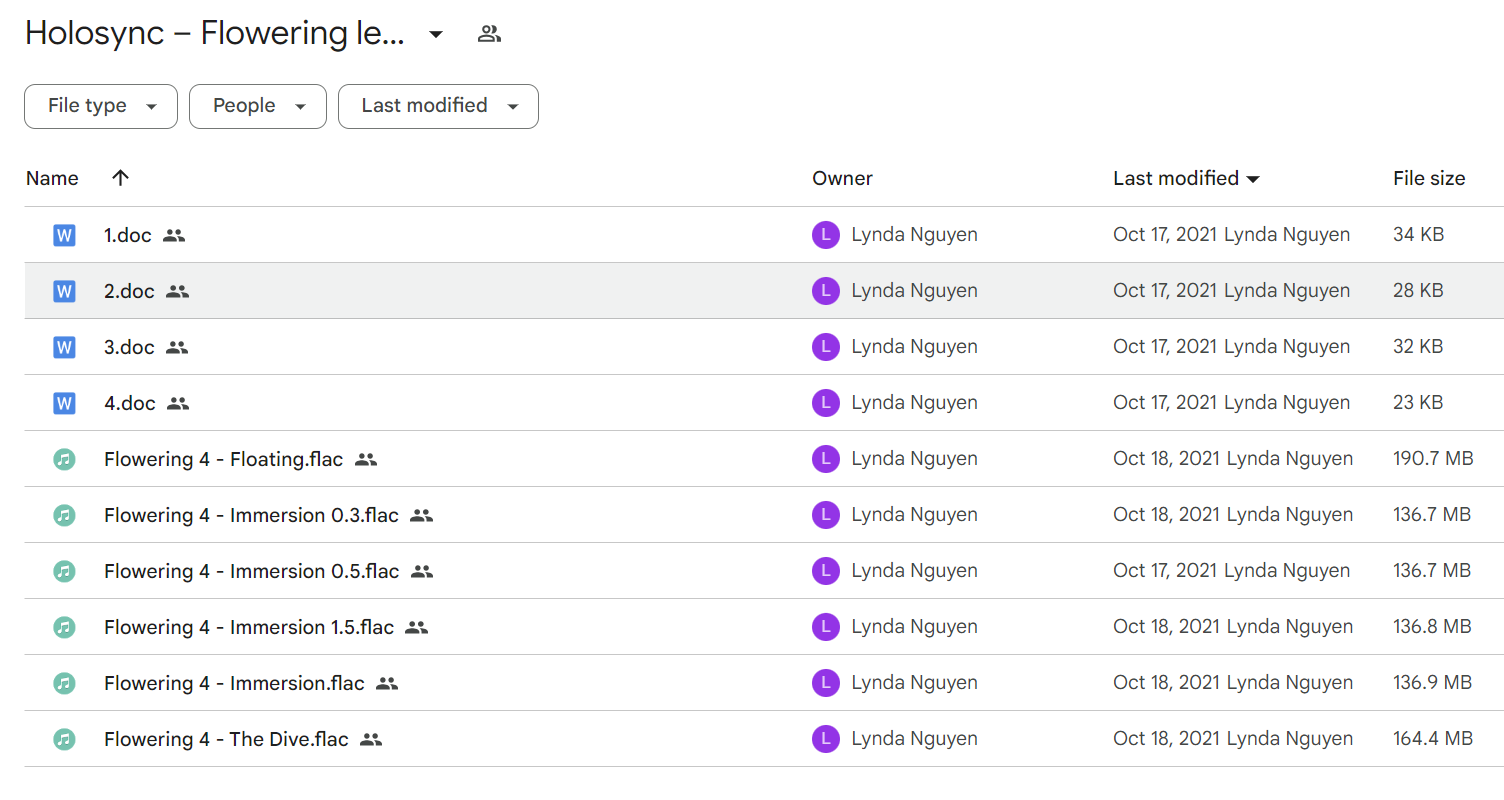Click the shared icon next to 2.doc
The image size is (1504, 800).
(177, 292)
